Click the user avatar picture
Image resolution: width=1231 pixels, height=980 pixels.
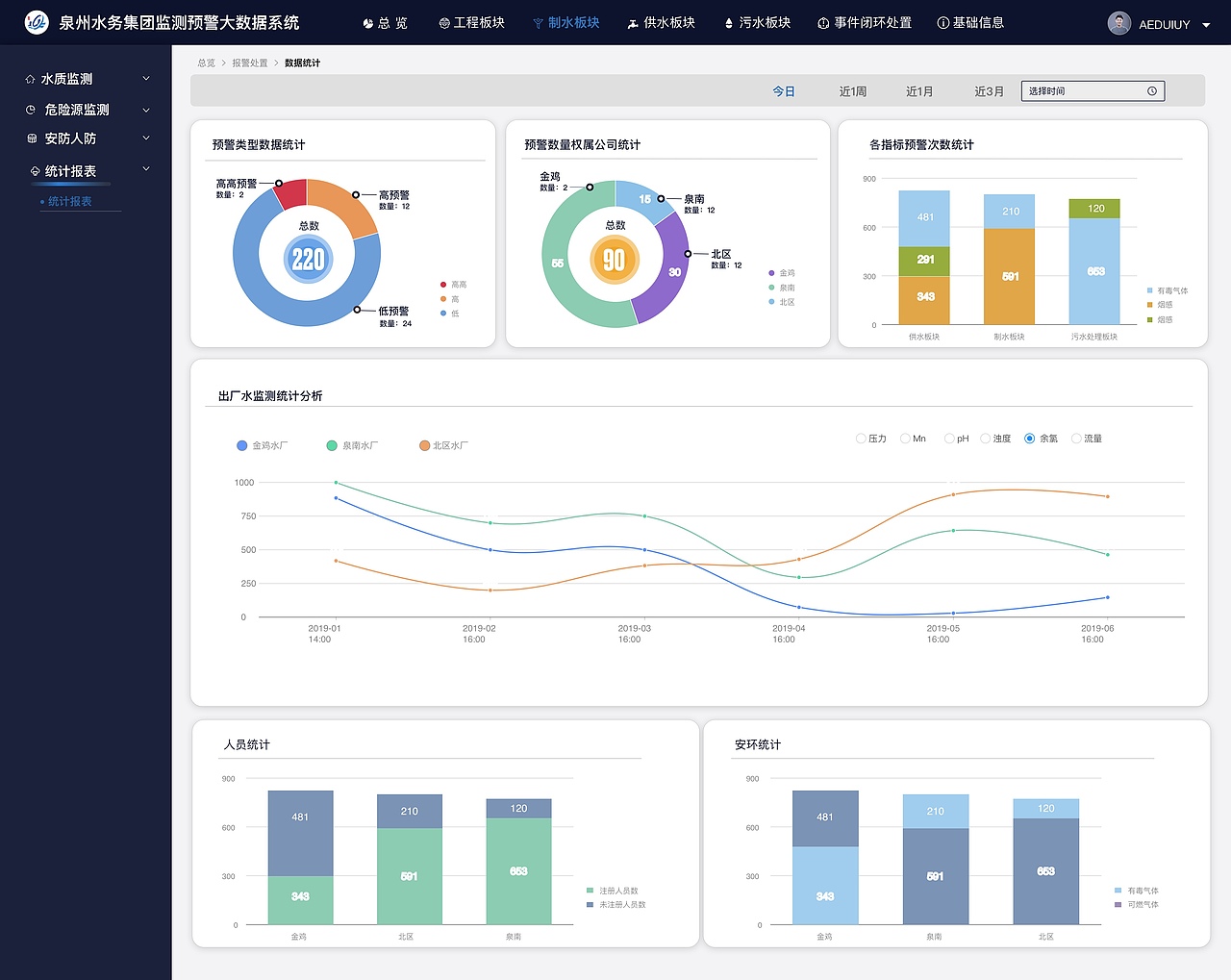tap(1119, 23)
